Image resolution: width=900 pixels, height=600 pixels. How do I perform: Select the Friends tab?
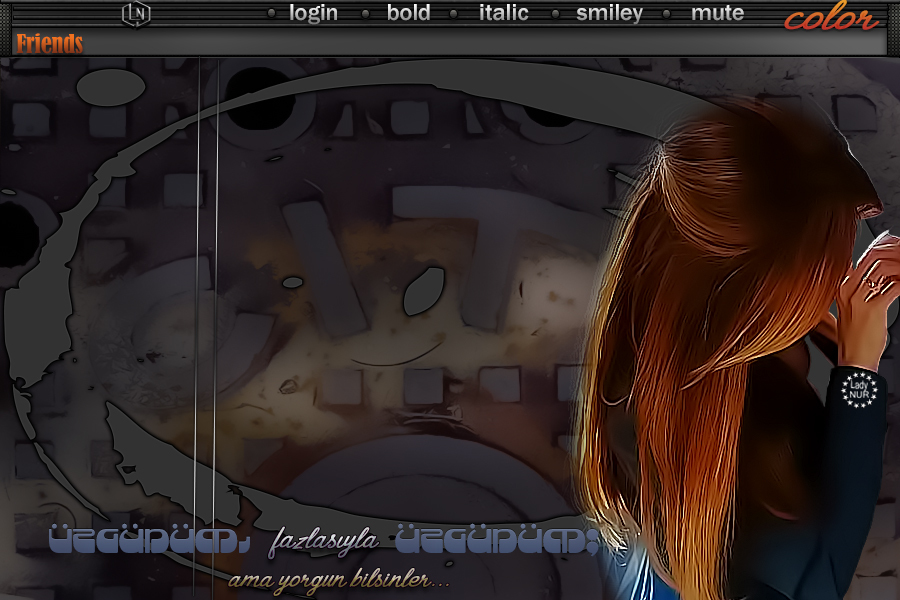pos(49,43)
